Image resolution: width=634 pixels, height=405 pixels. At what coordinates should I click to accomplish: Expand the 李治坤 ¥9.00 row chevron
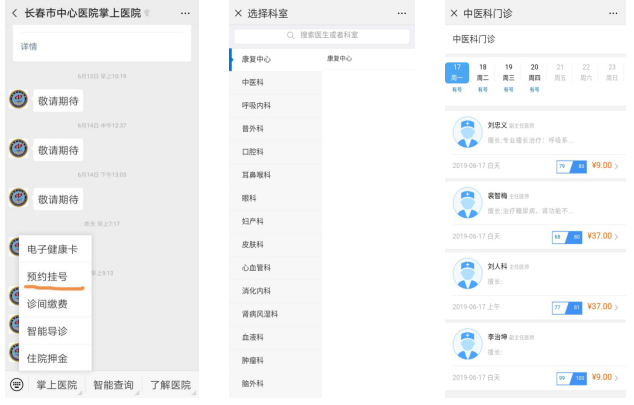coord(617,377)
